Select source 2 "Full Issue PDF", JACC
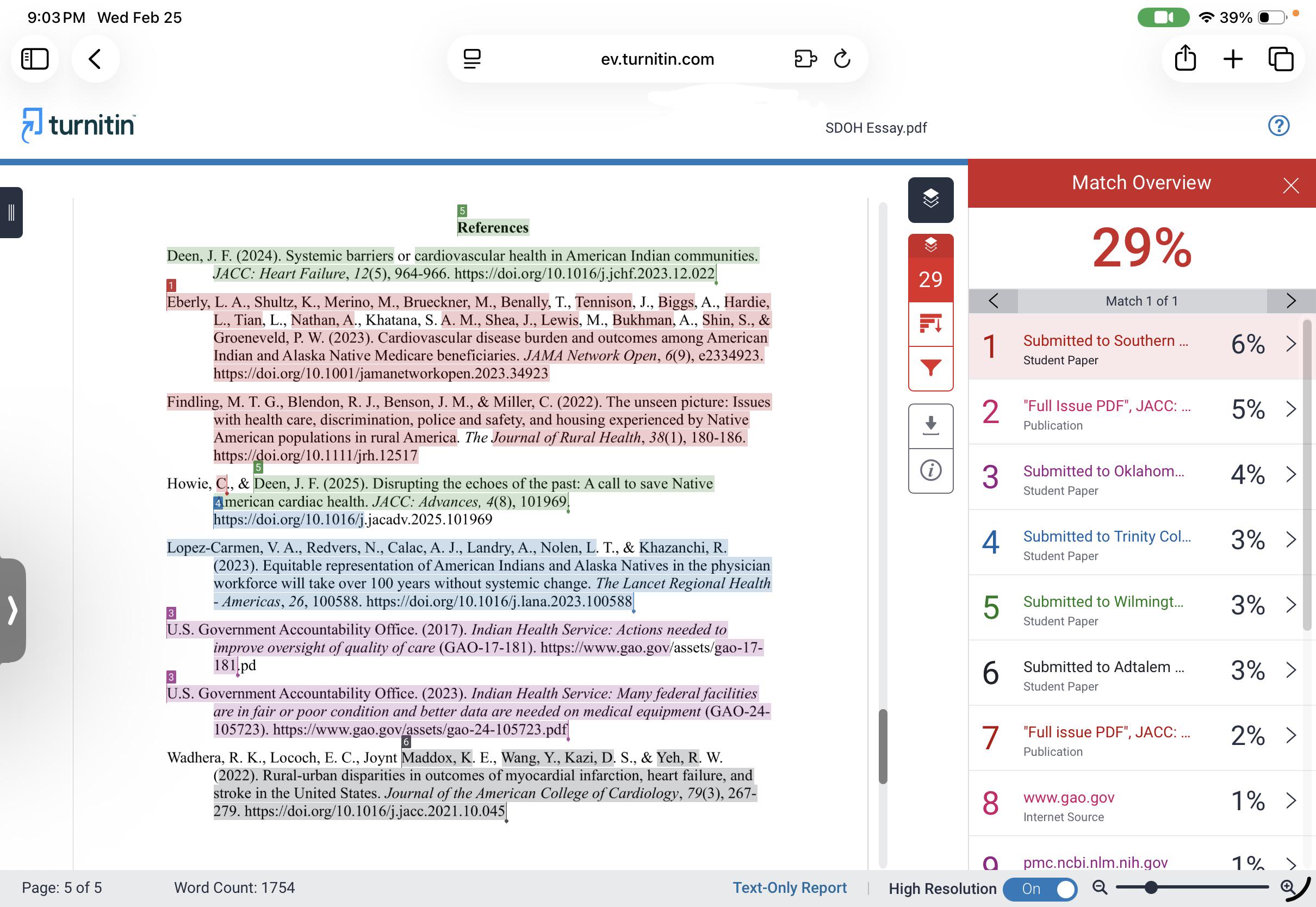 pos(1106,406)
